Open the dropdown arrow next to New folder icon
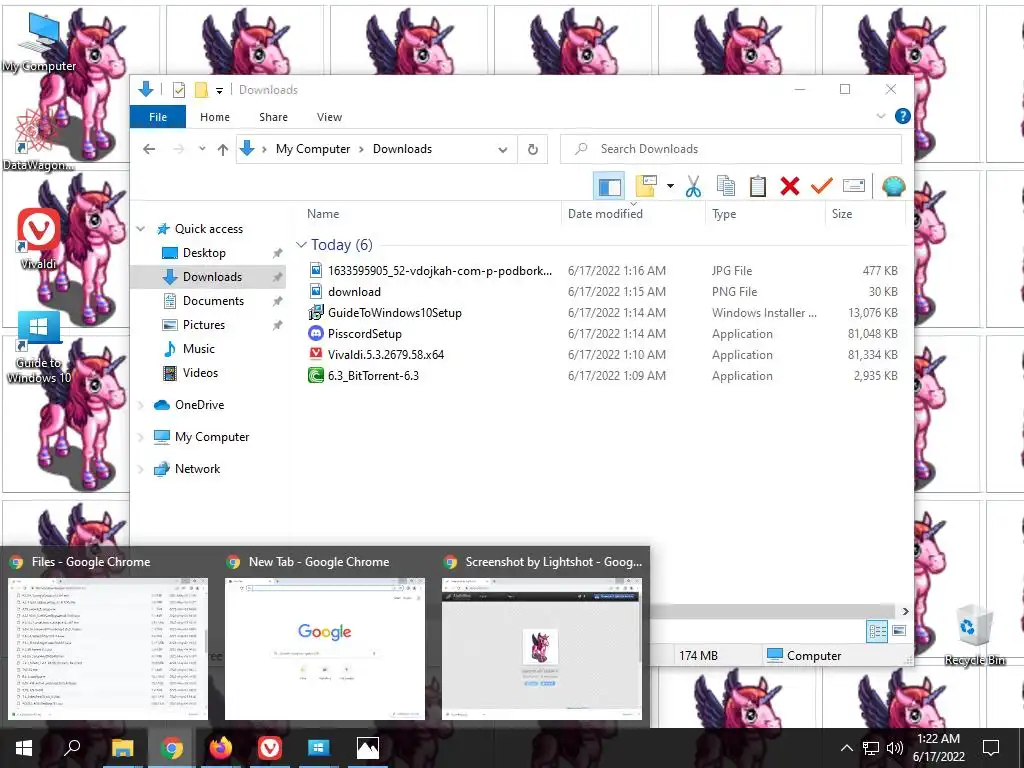 pyautogui.click(x=670, y=187)
